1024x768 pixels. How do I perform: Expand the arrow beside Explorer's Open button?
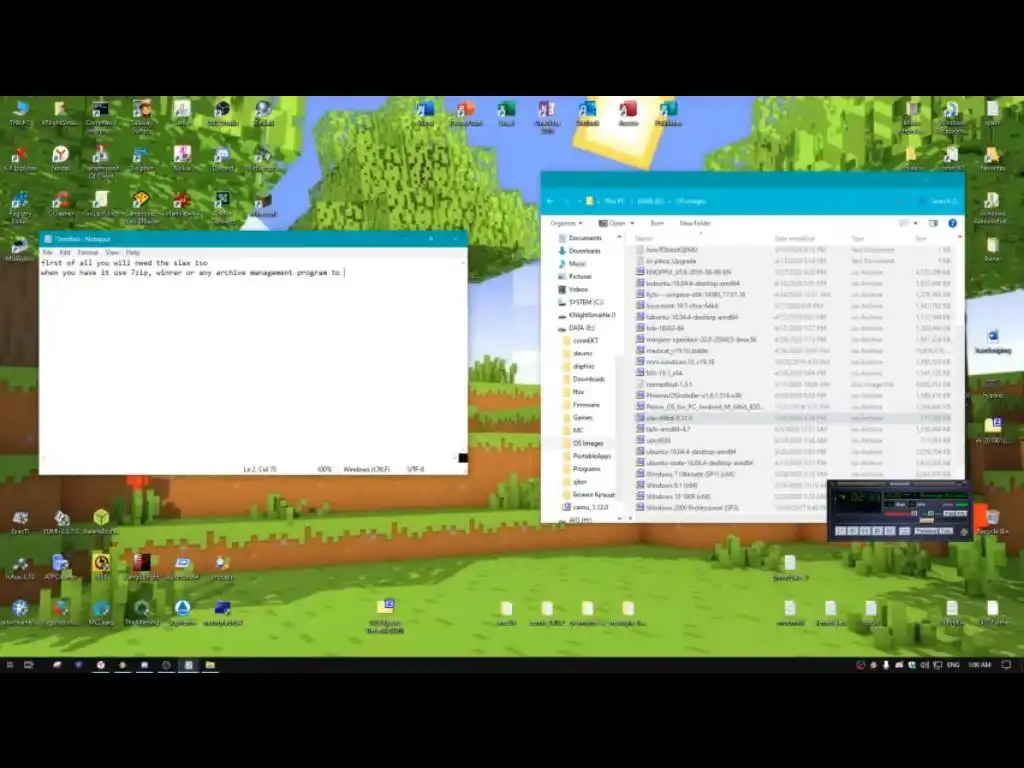632,223
